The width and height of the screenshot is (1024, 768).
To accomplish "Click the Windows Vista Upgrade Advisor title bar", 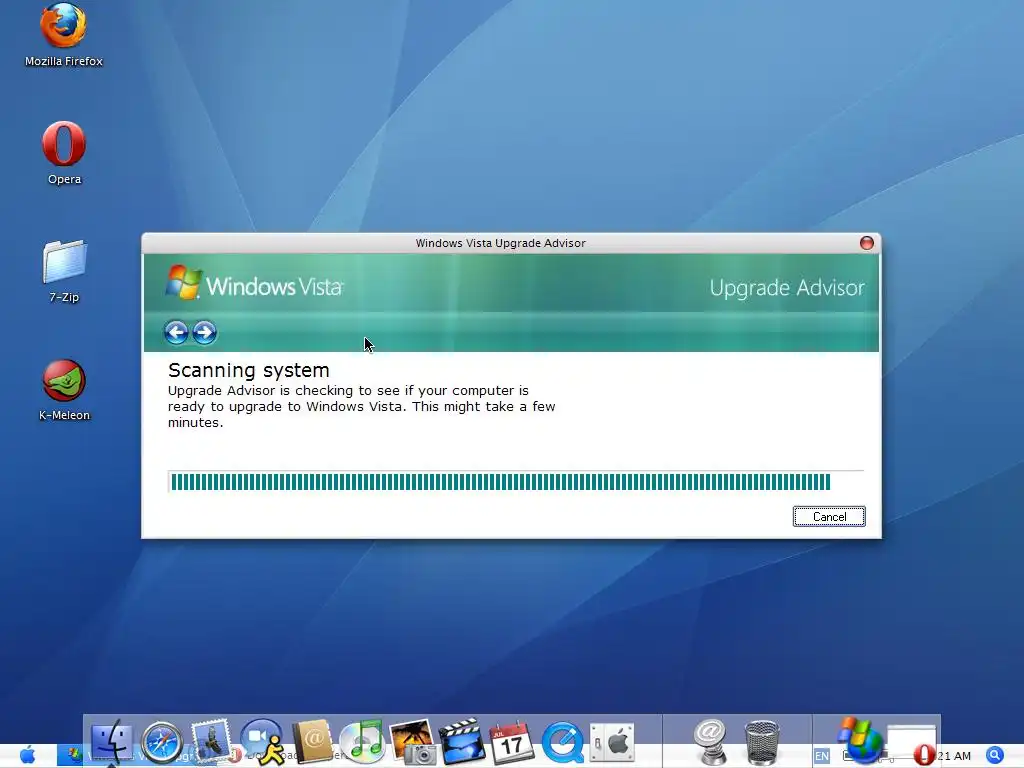I will [x=500, y=243].
